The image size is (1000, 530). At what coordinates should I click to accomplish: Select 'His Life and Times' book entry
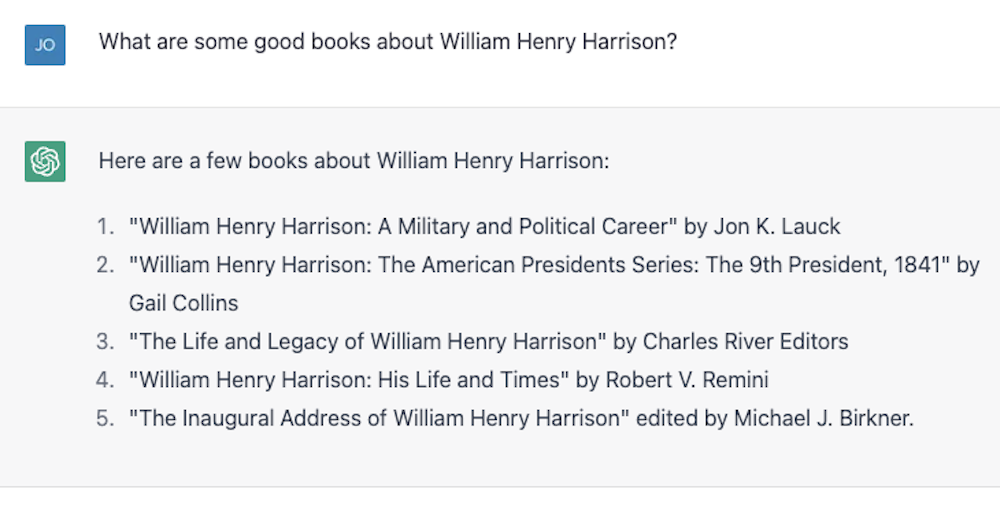[x=448, y=379]
